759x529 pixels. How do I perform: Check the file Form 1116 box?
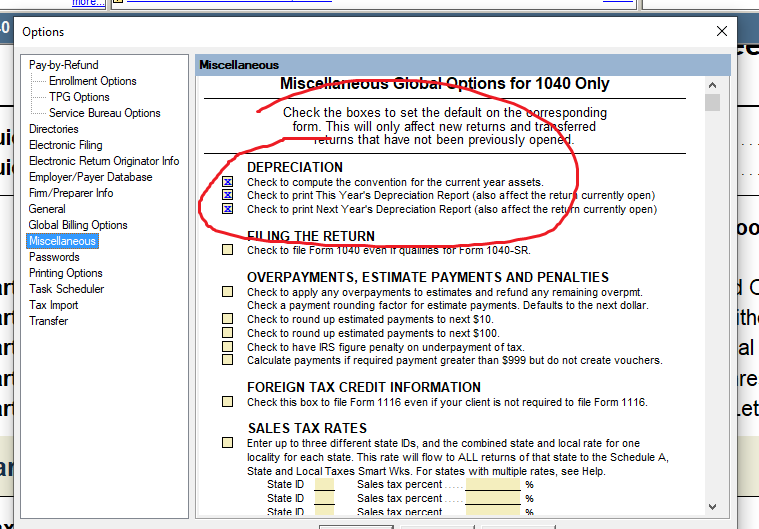[228, 402]
